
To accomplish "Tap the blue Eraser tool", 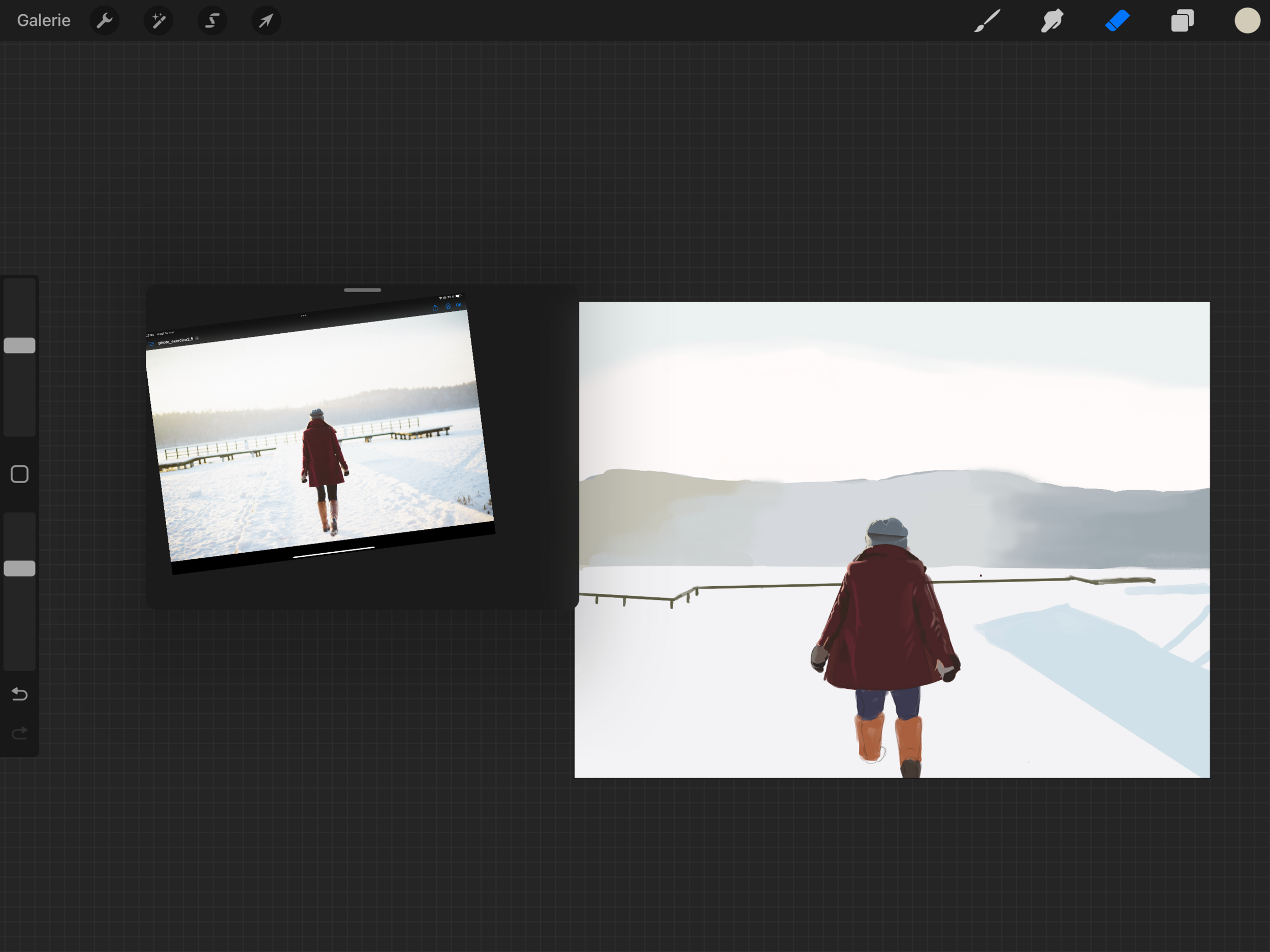I will (x=1117, y=21).
